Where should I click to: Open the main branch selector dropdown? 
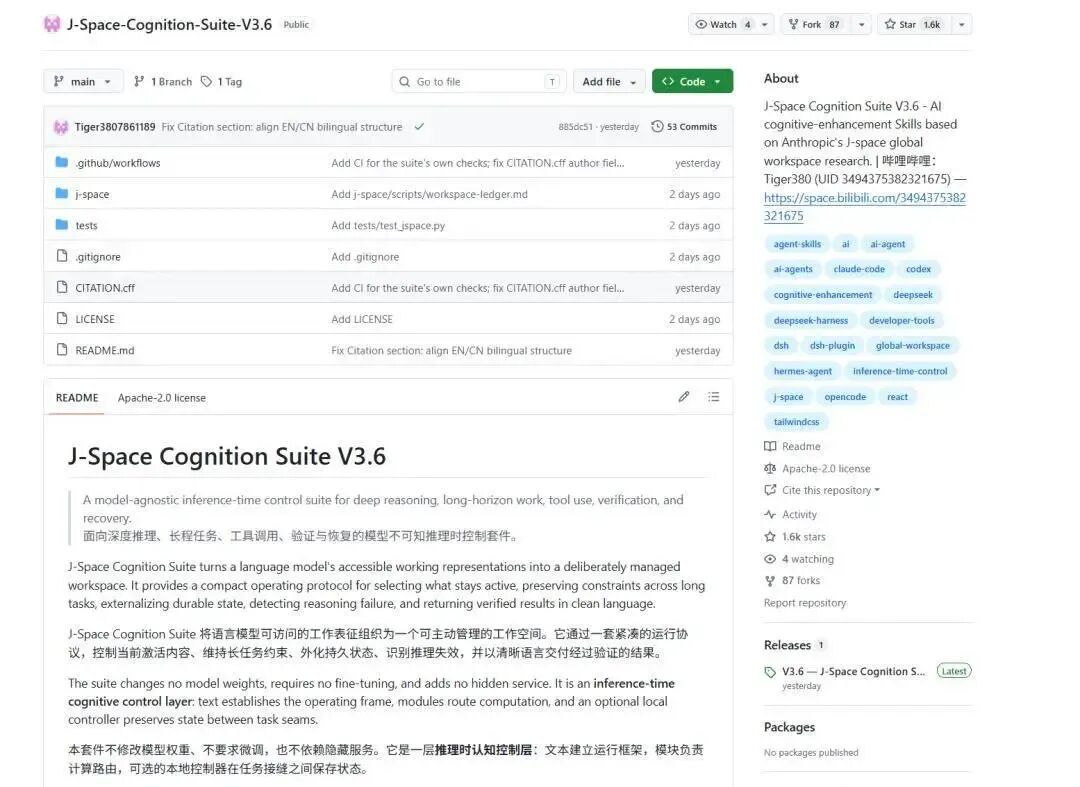pos(83,81)
